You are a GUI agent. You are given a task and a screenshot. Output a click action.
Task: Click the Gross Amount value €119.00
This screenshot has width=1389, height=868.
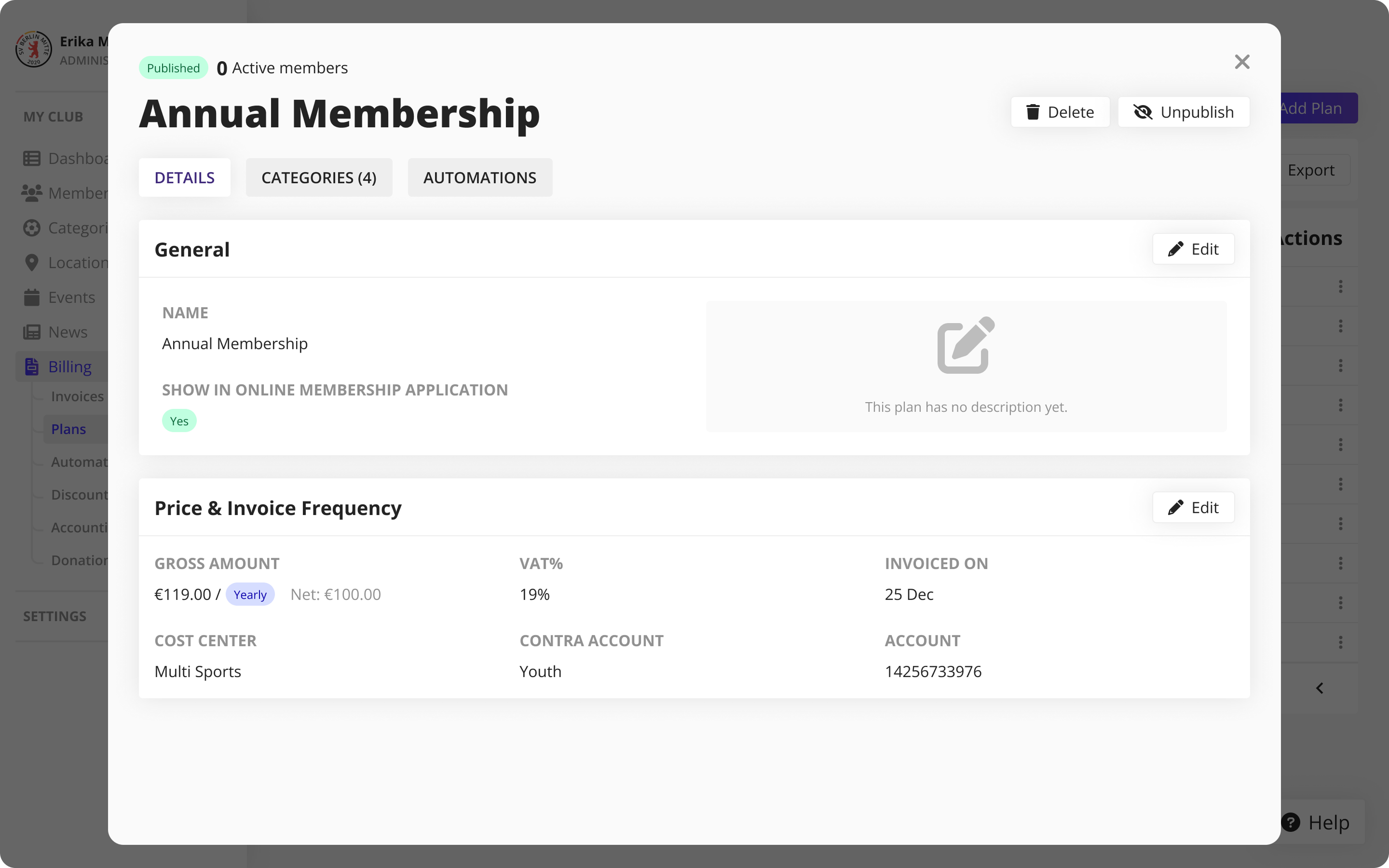182,594
